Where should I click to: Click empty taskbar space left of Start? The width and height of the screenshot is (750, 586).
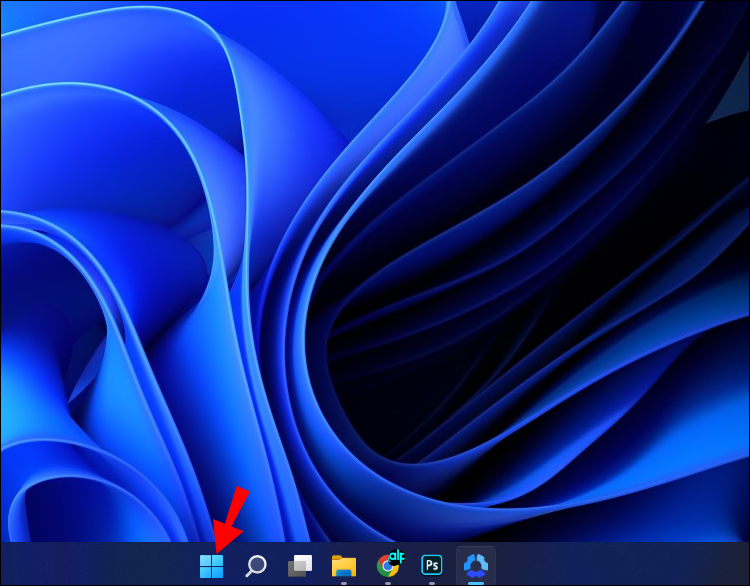(x=100, y=565)
